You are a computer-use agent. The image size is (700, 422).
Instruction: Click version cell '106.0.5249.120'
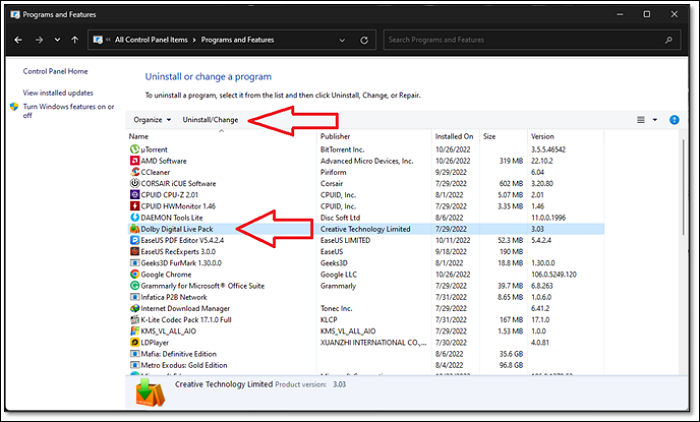click(x=554, y=274)
